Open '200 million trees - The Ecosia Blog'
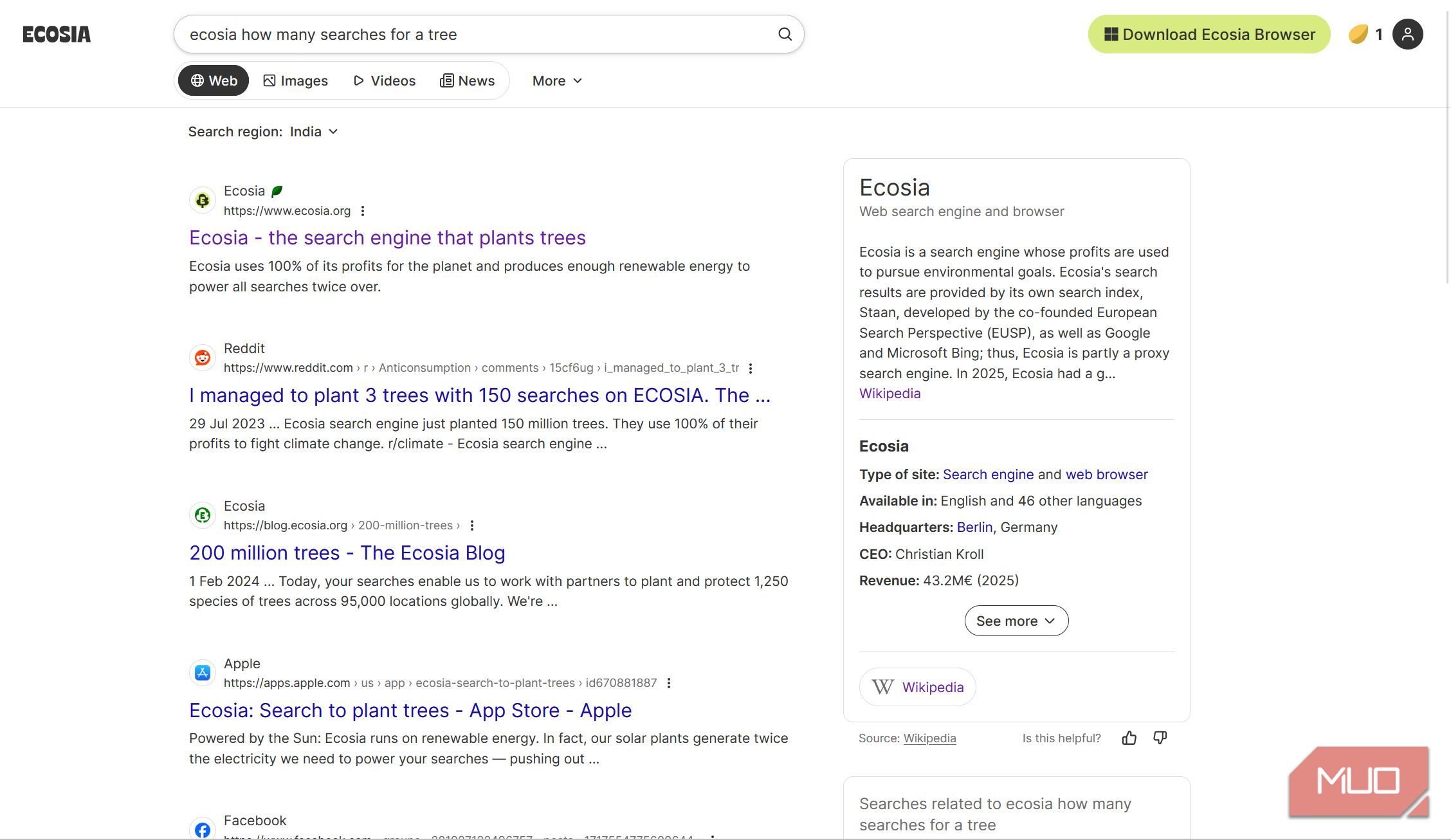 click(x=347, y=553)
